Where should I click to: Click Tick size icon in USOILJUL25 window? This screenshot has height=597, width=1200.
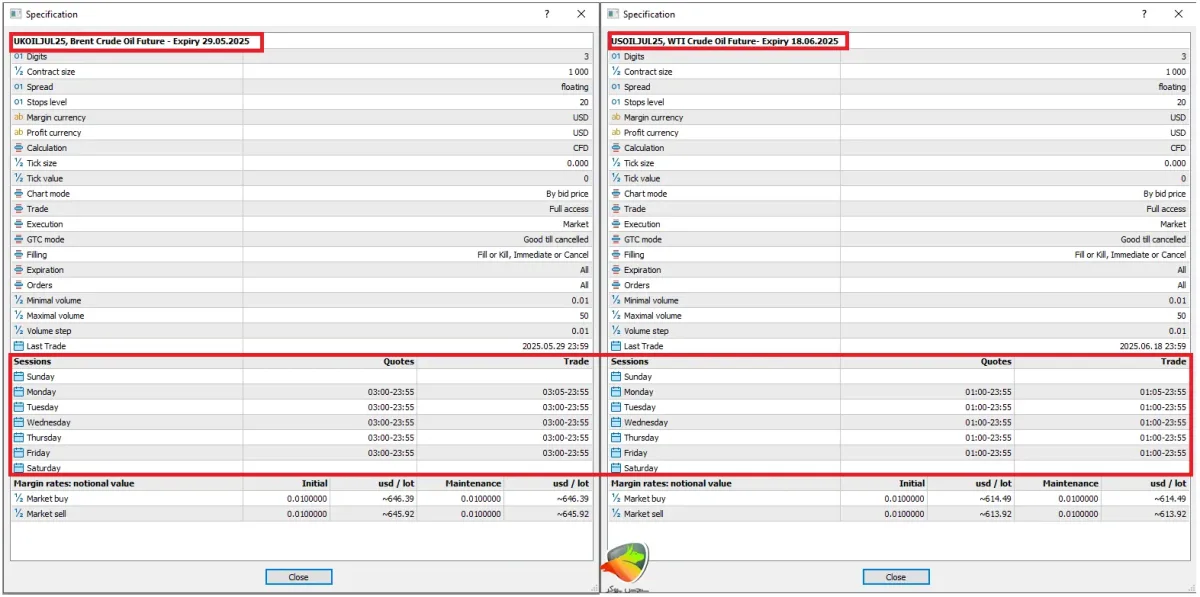(x=616, y=163)
